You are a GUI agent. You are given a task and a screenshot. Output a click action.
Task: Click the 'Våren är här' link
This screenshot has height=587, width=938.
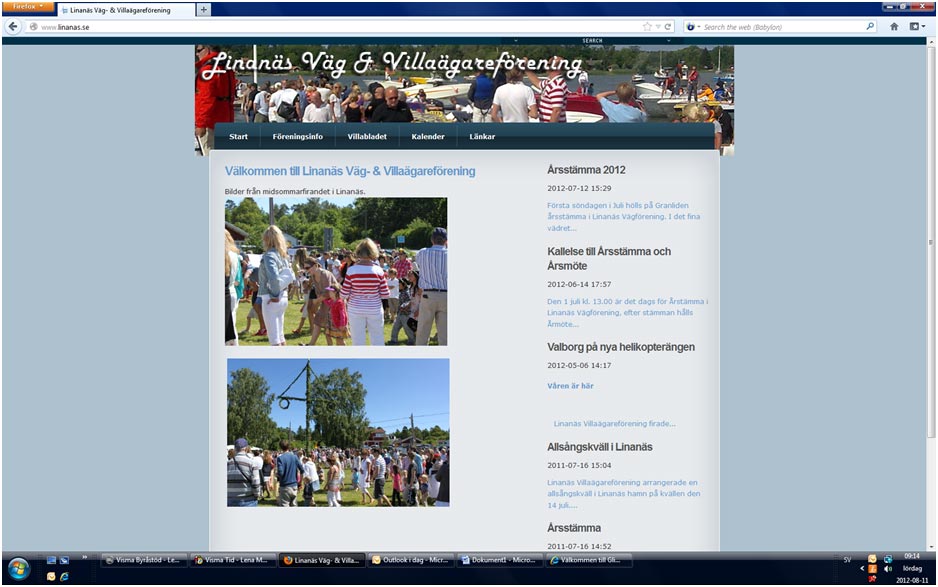pos(570,386)
